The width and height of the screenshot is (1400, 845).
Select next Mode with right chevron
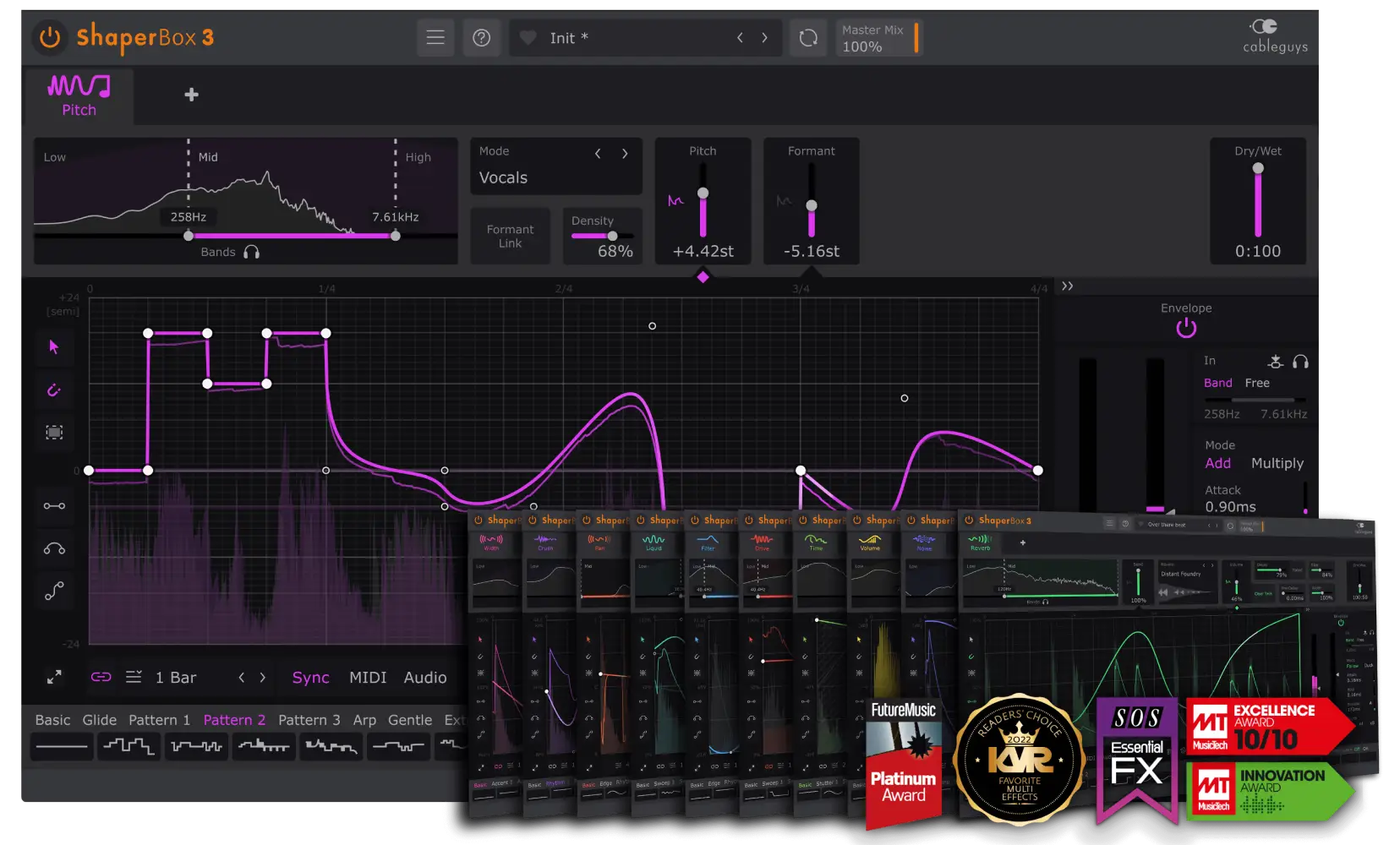(625, 153)
